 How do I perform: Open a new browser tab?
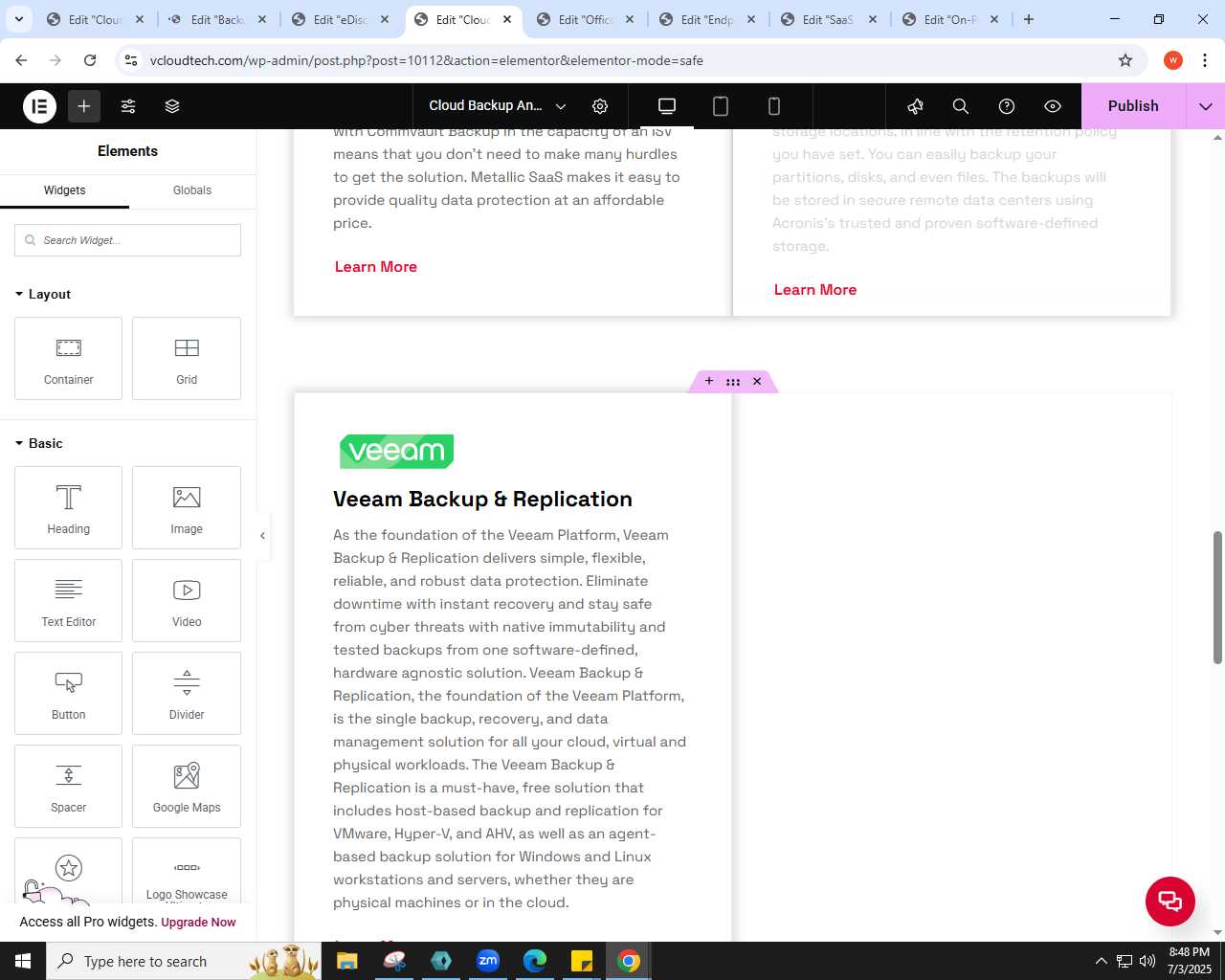point(1029,19)
